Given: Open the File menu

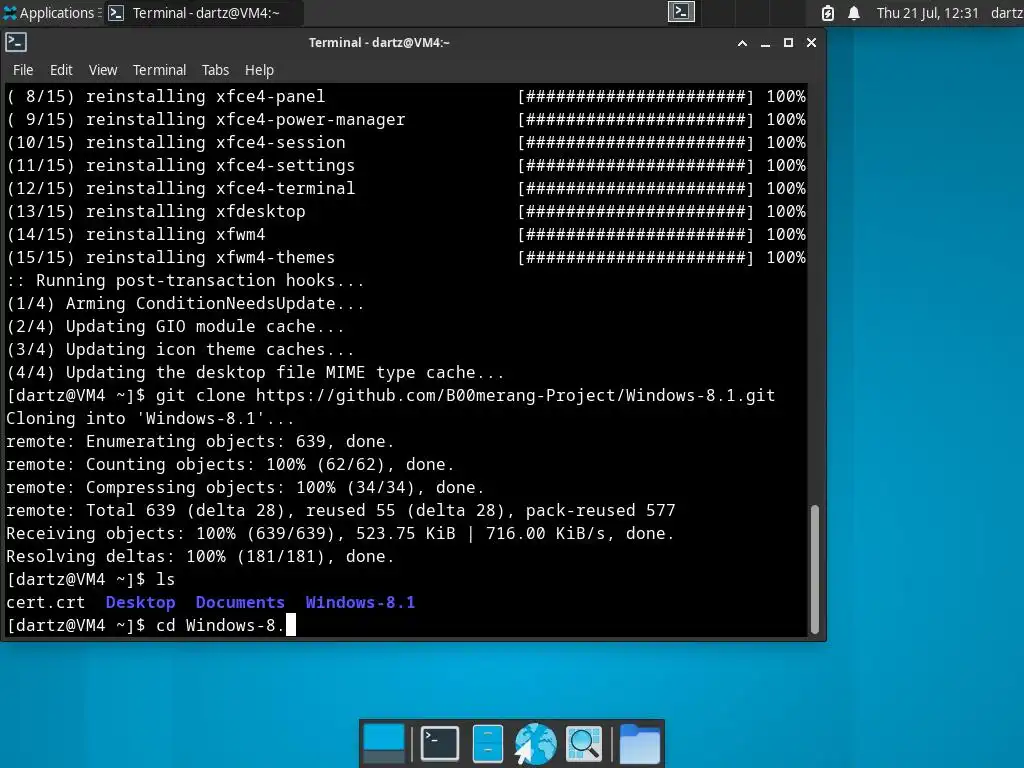Looking at the screenshot, I should tap(23, 70).
